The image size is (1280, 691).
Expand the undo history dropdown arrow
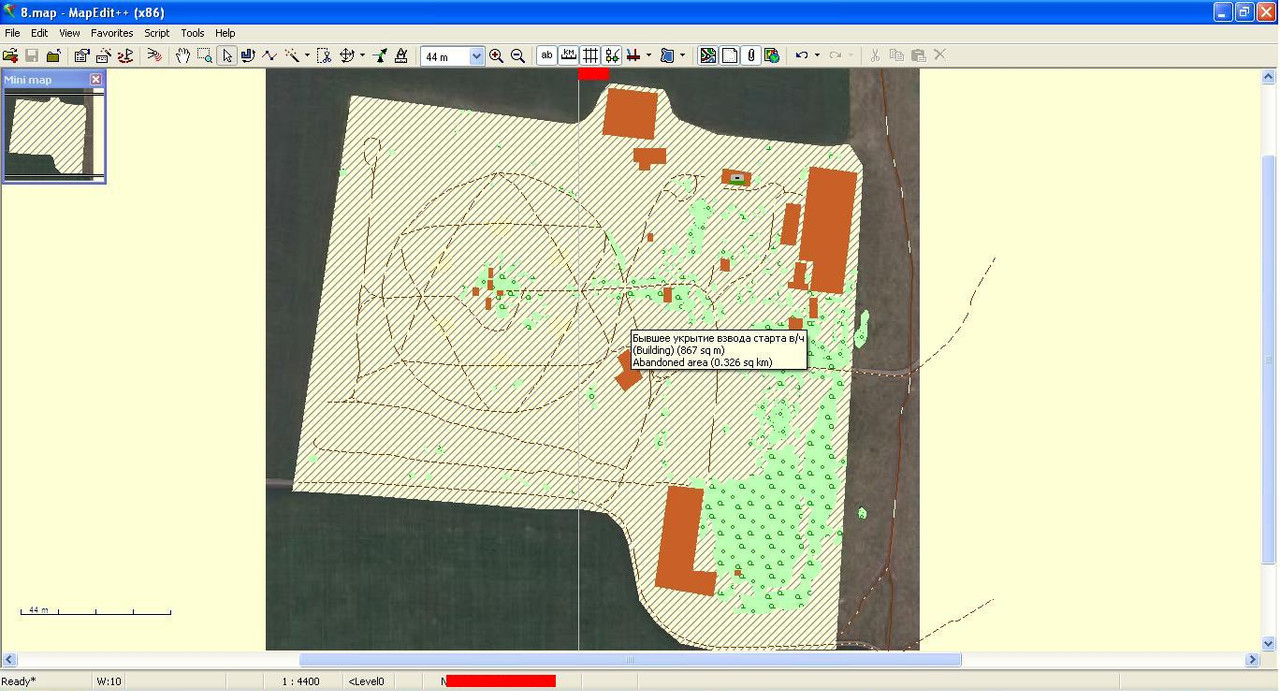point(817,56)
